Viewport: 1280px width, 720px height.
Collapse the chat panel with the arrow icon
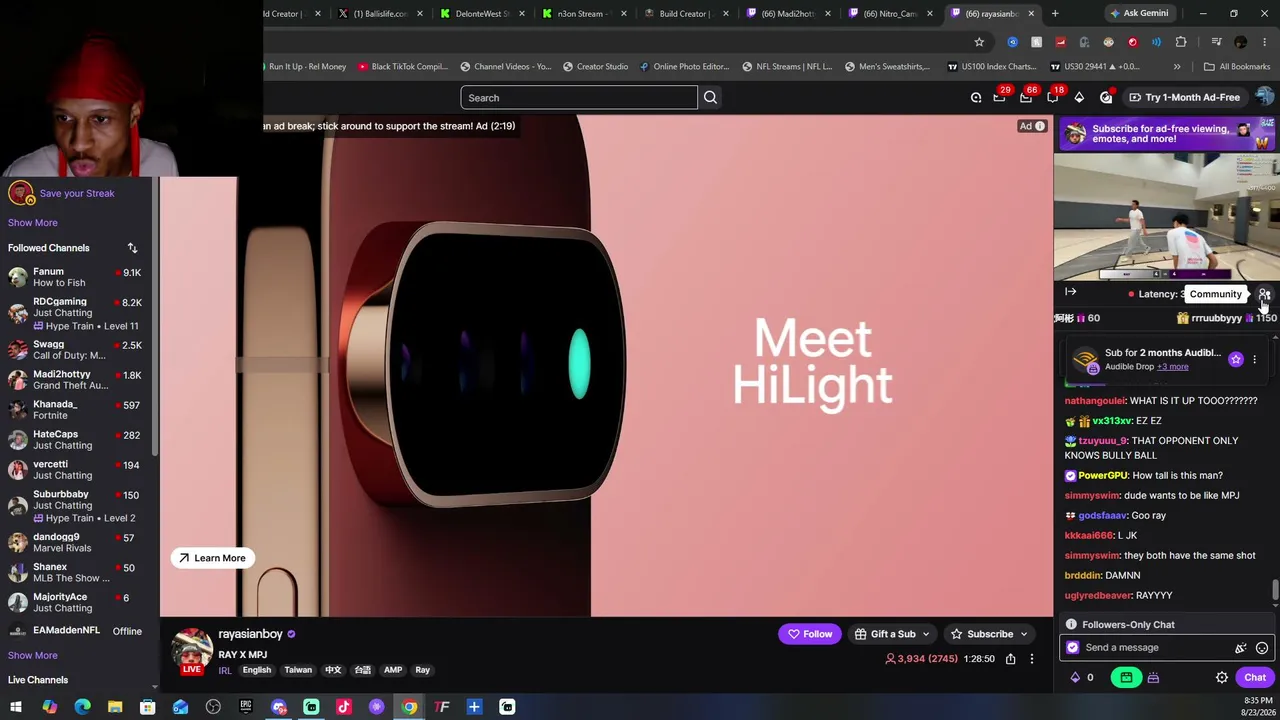coord(1070,292)
